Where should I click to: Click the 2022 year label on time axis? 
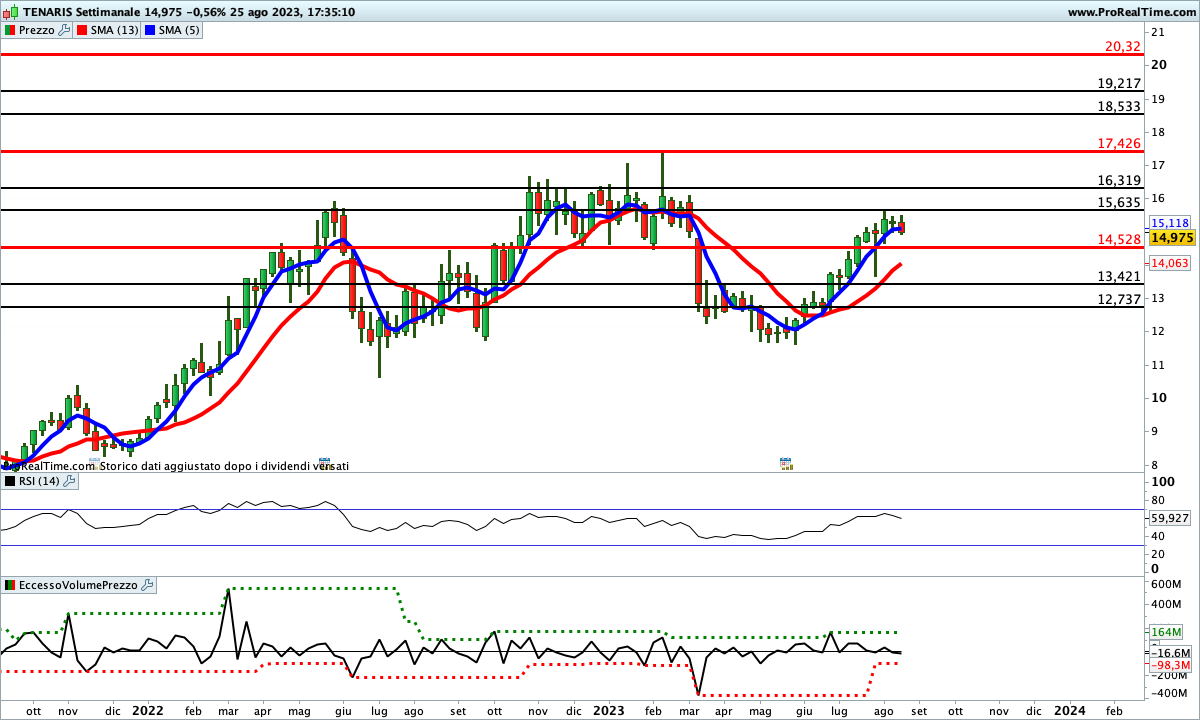point(147,710)
